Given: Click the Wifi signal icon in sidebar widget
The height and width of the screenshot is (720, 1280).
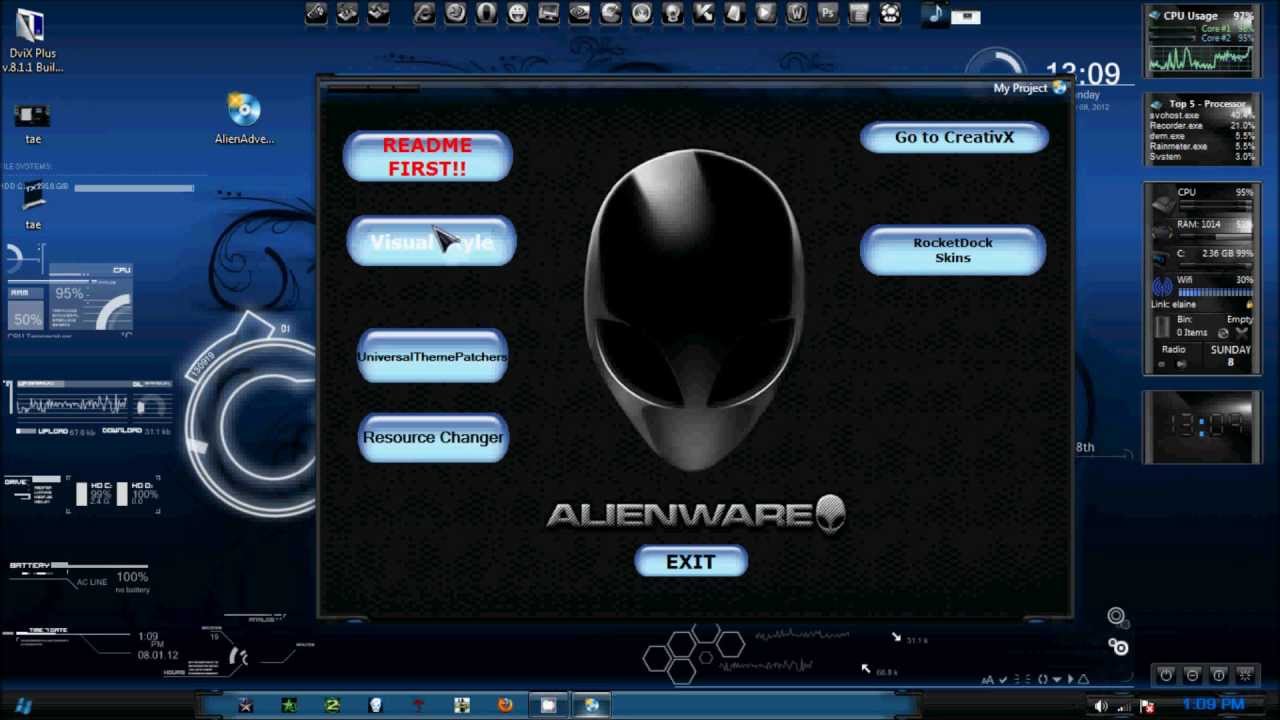Looking at the screenshot, I should pyautogui.click(x=1161, y=286).
